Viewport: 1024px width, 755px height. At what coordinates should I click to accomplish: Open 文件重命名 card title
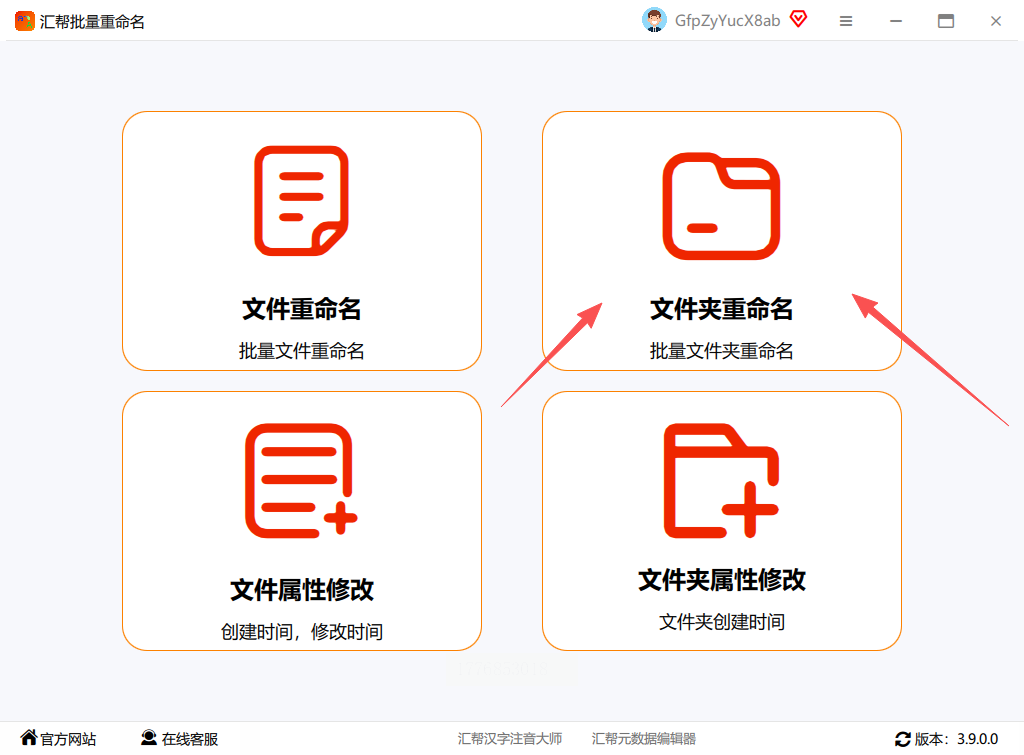click(x=301, y=309)
